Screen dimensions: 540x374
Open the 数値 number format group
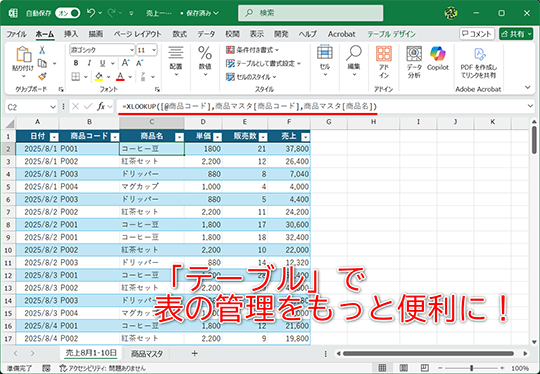pos(205,62)
